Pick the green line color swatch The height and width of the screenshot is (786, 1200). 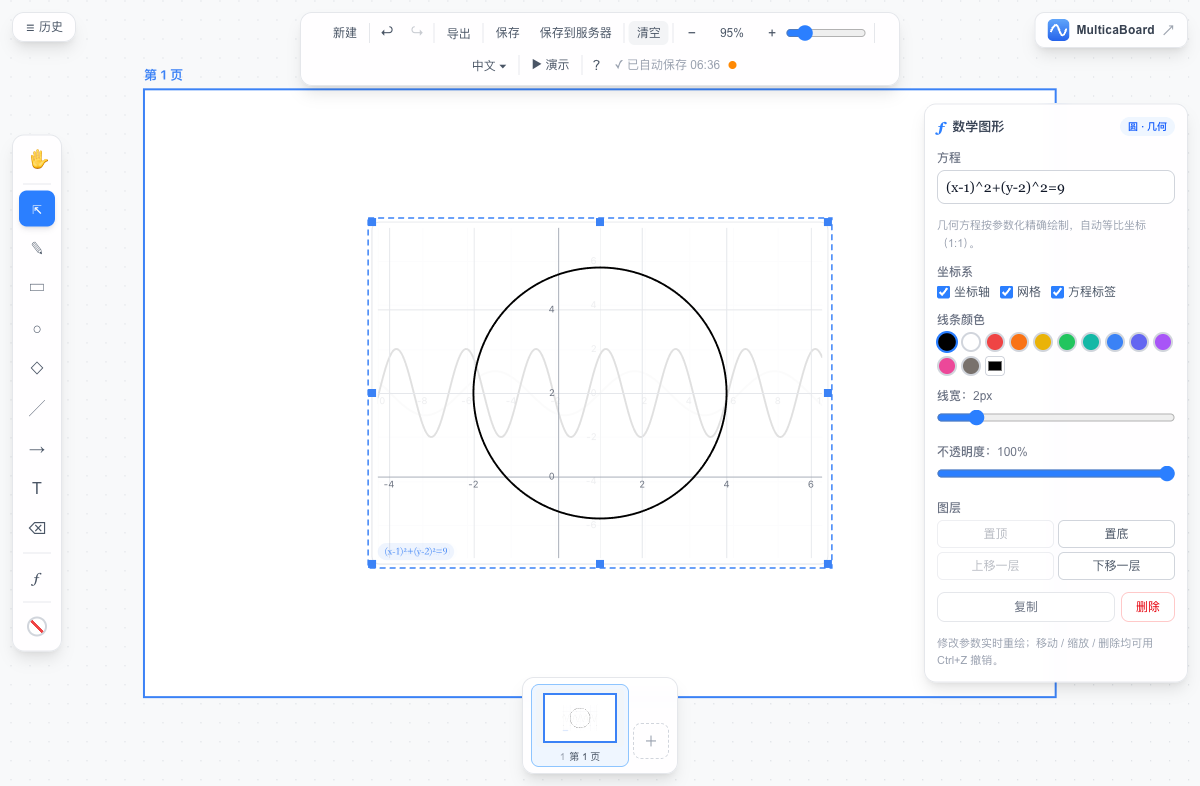click(1067, 342)
